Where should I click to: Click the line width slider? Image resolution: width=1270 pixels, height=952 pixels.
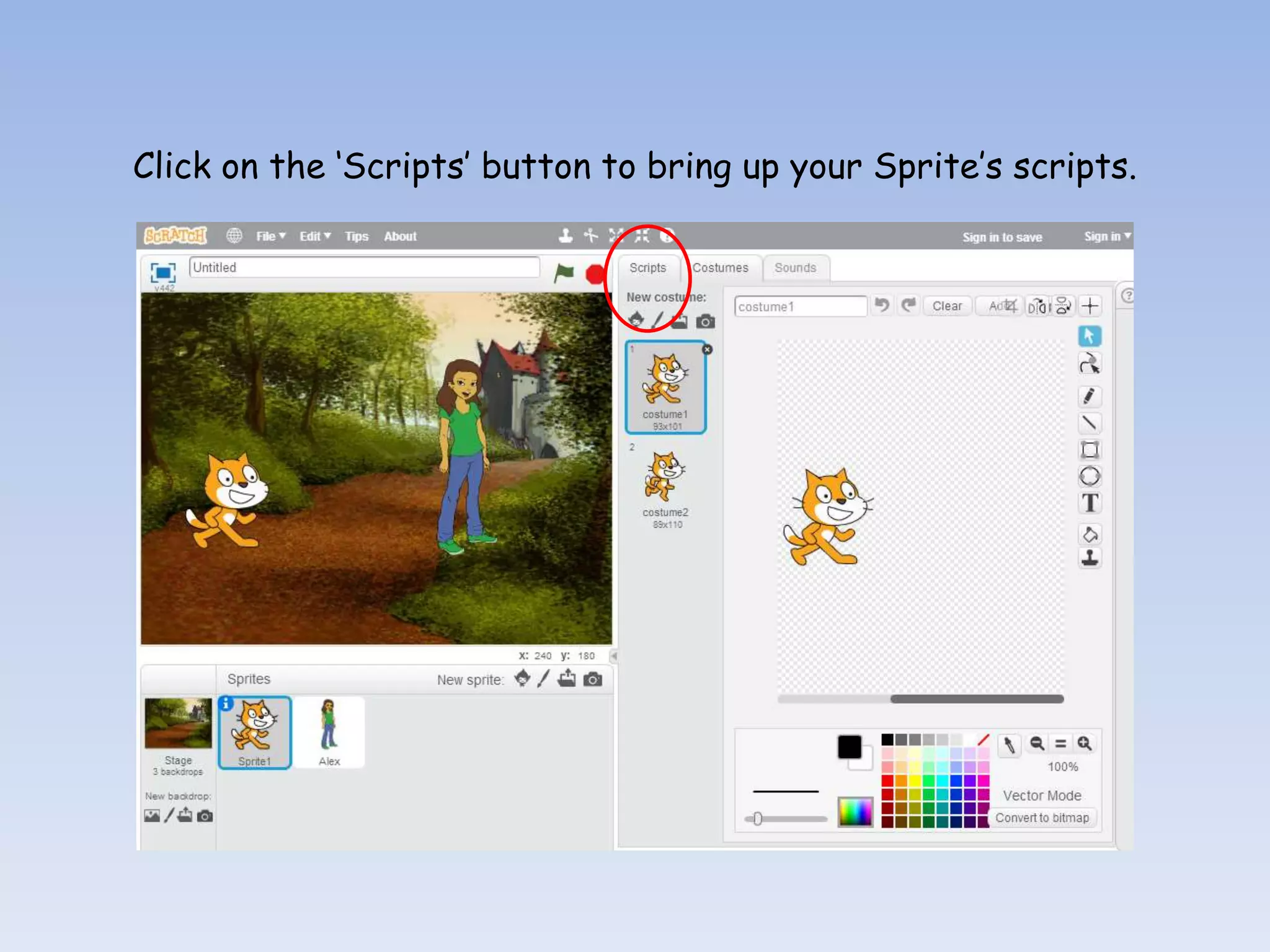(786, 819)
